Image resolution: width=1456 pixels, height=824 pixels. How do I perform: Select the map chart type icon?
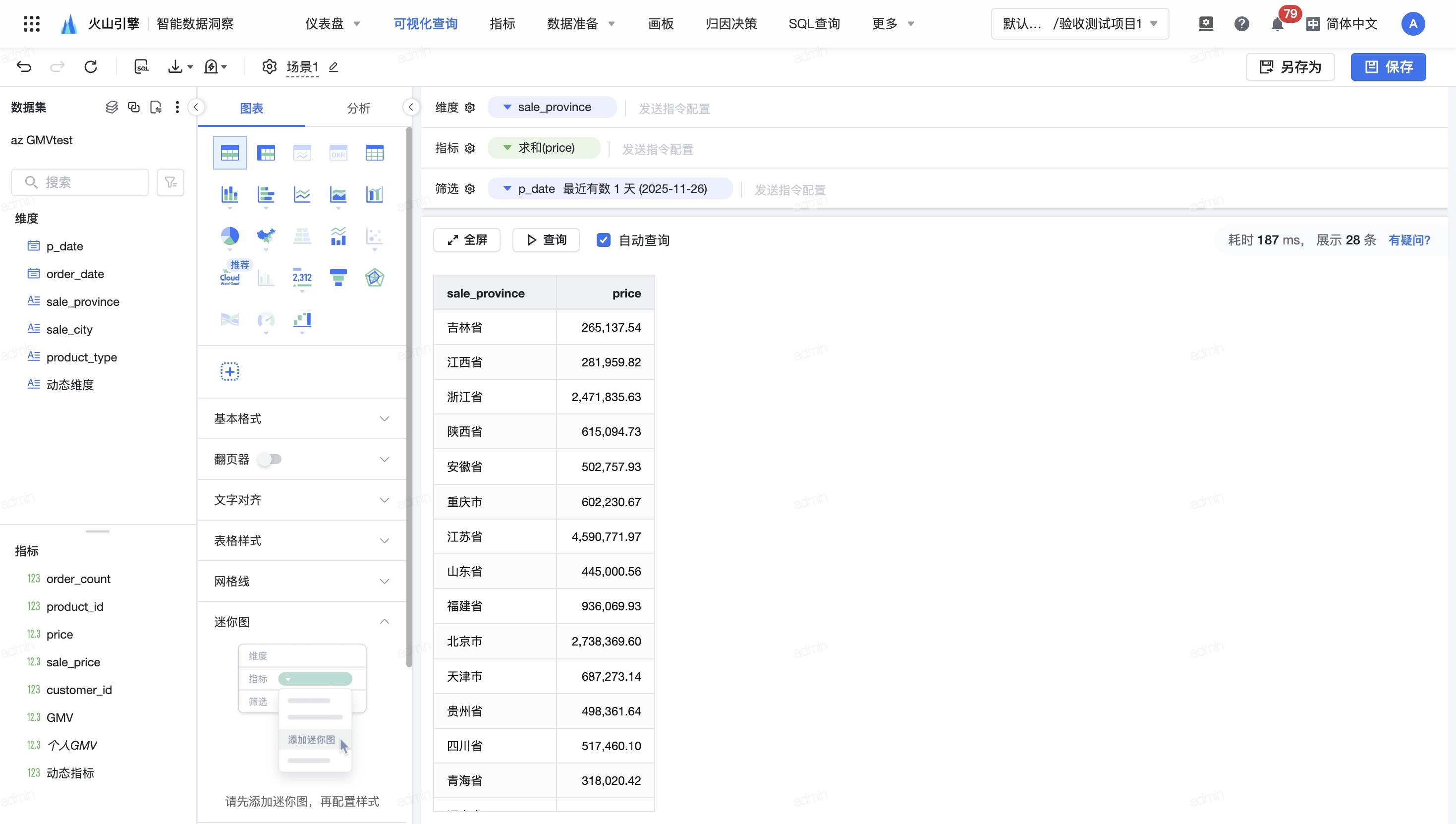point(266,235)
